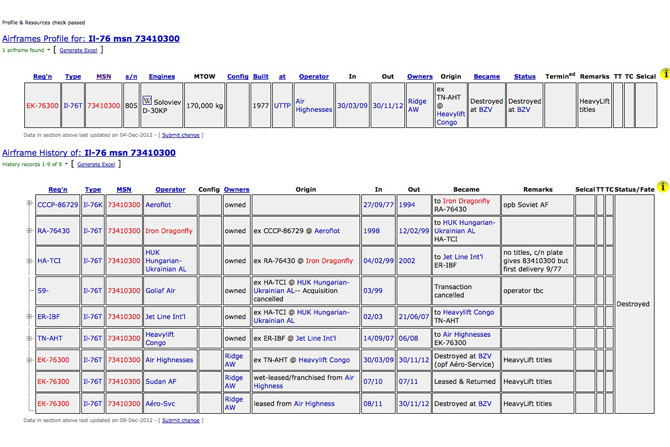This screenshot has height=447, width=670.
Task: Generate Excel for history records
Action: pyautogui.click(x=96, y=165)
